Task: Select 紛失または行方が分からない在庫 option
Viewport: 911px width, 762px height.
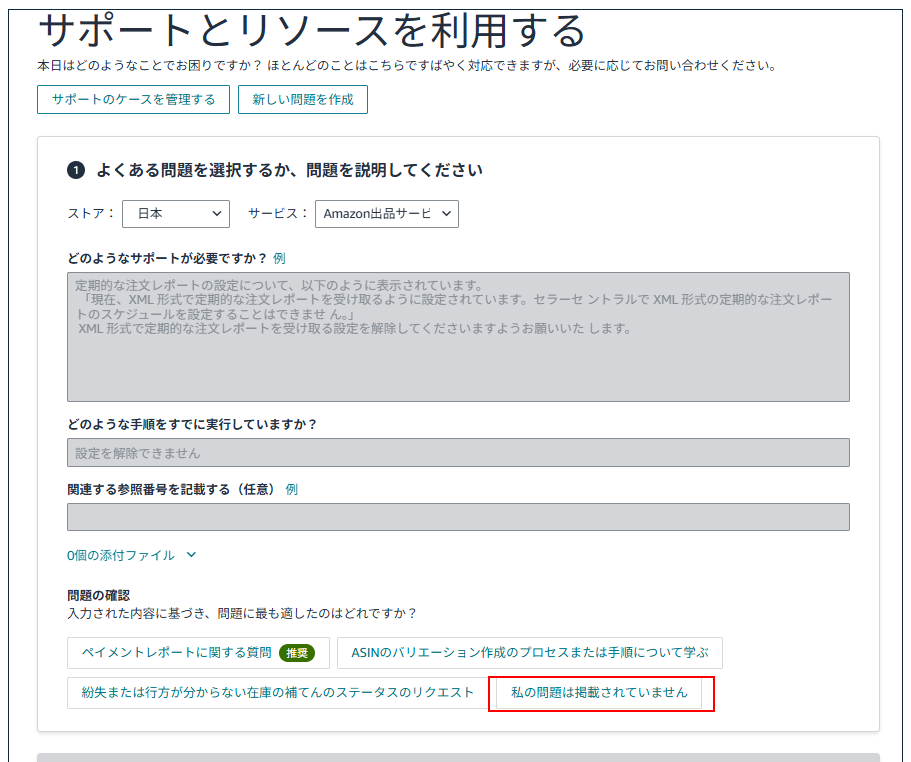Action: tap(276, 692)
